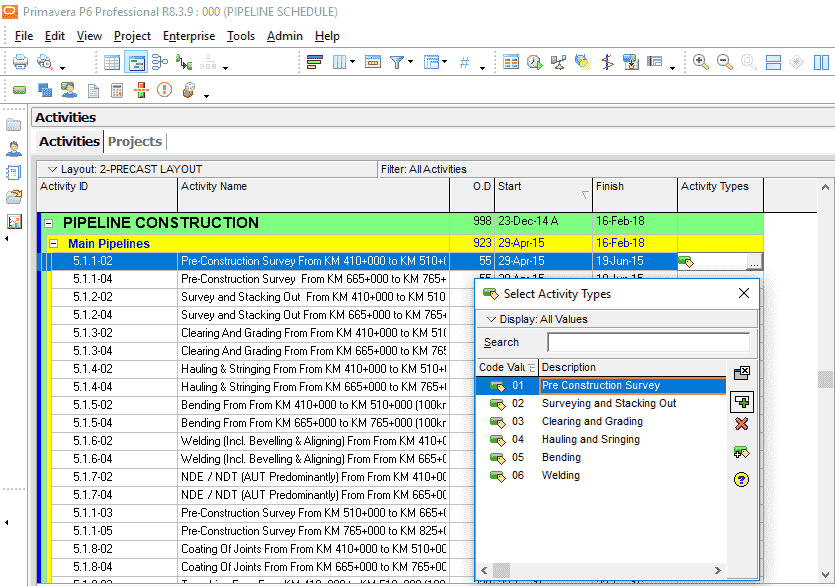Screen dimensions: 835x586
Task: Open the Tools menu
Action: click(x=241, y=36)
